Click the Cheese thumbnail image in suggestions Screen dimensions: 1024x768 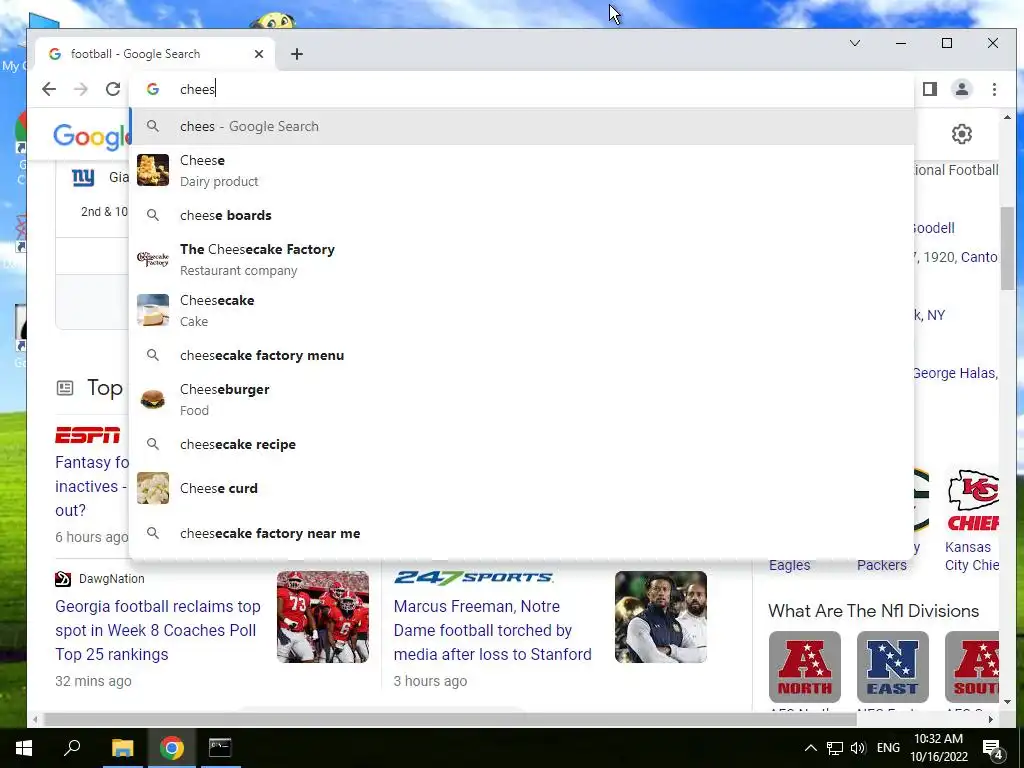tap(153, 170)
